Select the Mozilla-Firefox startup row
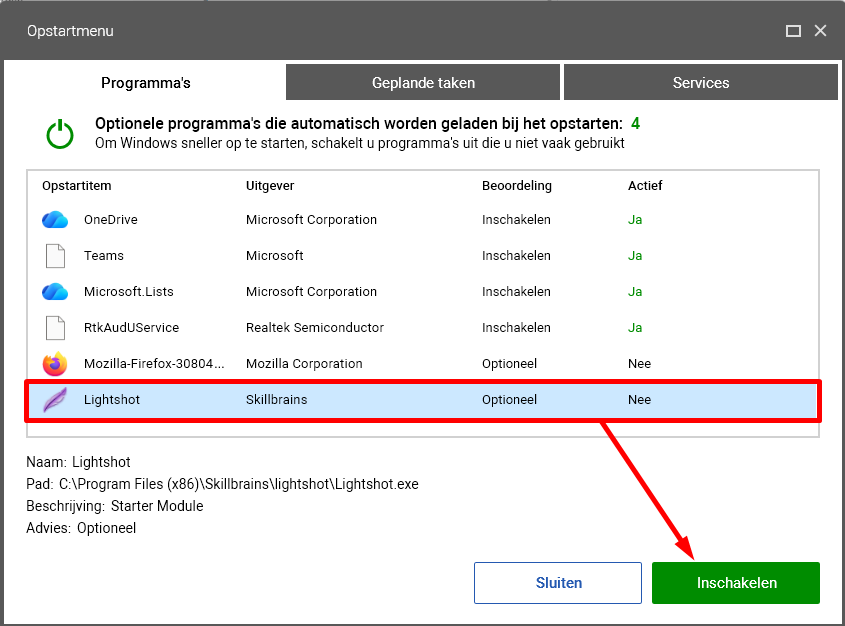 423,364
